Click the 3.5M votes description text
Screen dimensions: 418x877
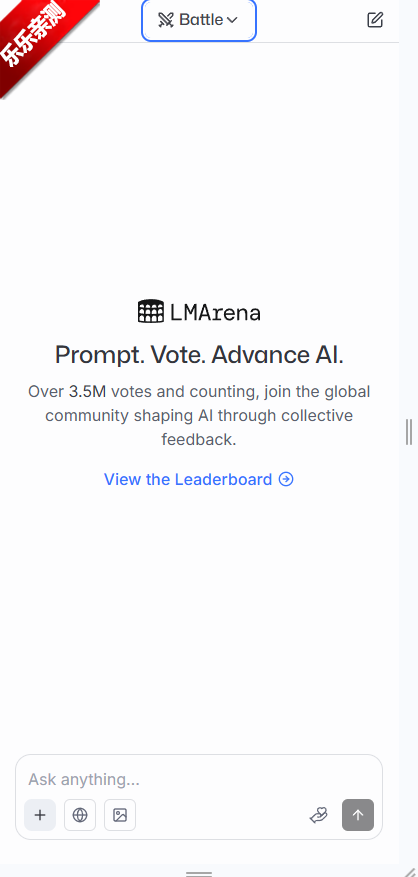point(199,416)
